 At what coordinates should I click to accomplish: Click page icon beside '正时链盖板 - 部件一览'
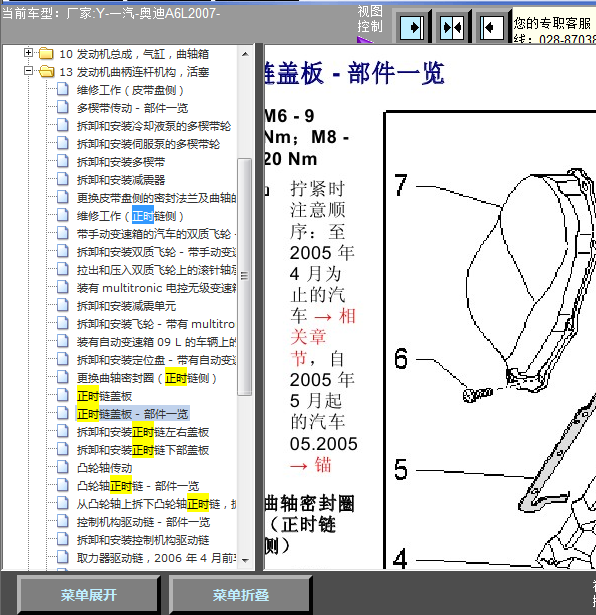pyautogui.click(x=63, y=413)
